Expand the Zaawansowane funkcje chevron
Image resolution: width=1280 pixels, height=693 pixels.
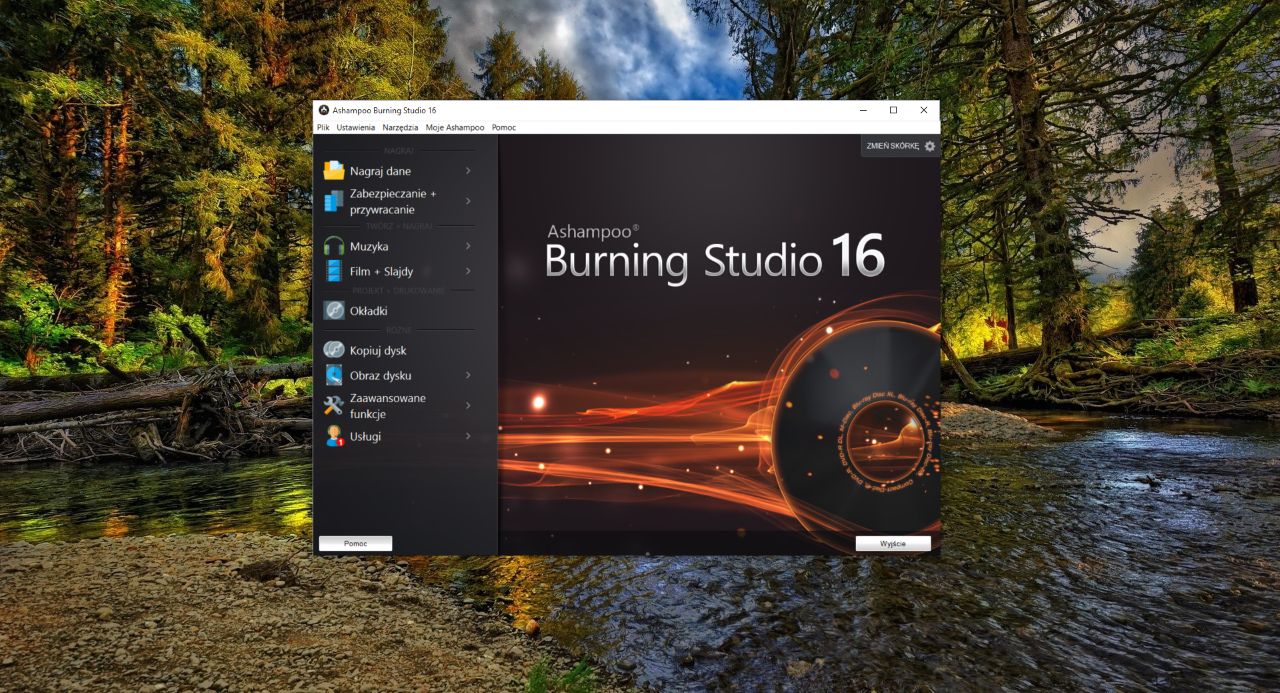(x=468, y=405)
